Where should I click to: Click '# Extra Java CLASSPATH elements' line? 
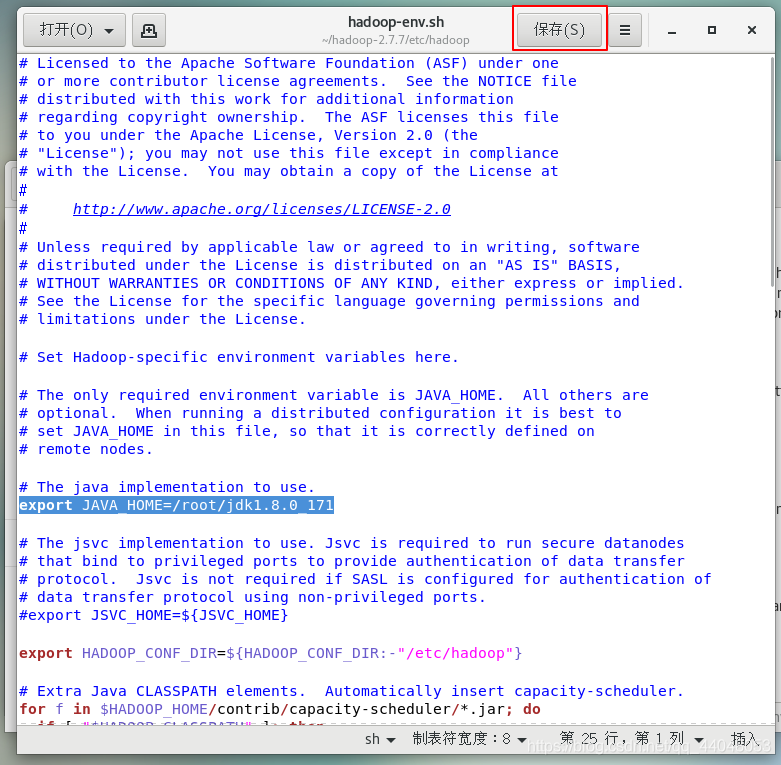pyautogui.click(x=351, y=691)
